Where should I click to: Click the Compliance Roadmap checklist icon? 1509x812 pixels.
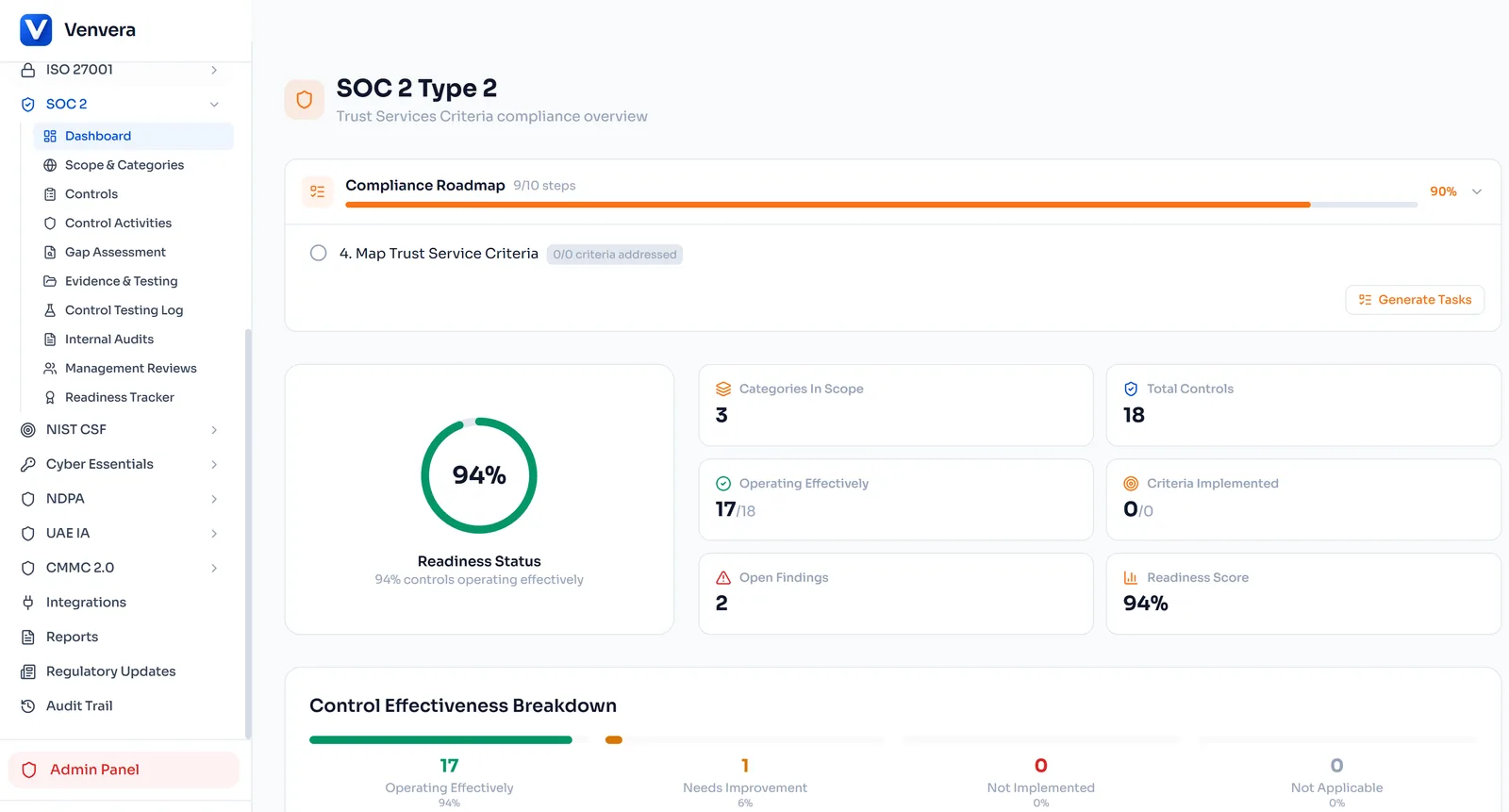tap(318, 191)
